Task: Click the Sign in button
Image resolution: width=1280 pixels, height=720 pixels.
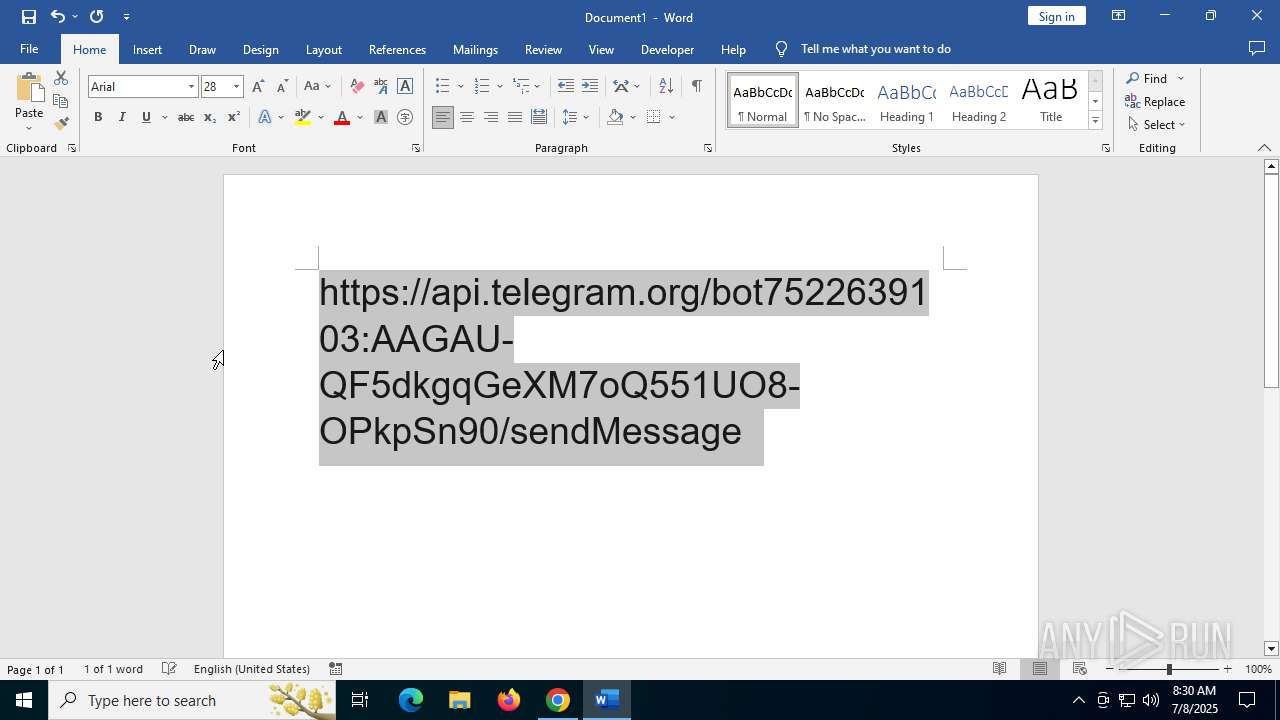Action: pos(1056,16)
